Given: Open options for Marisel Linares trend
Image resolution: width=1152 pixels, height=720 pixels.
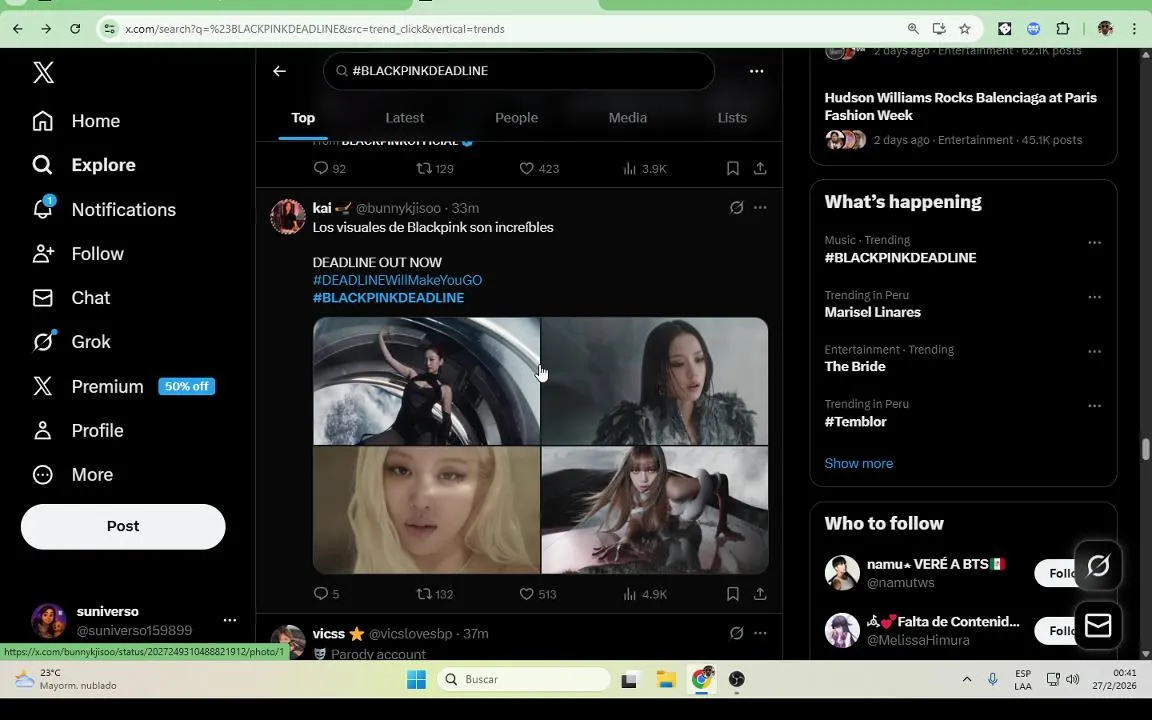Looking at the screenshot, I should tap(1095, 297).
